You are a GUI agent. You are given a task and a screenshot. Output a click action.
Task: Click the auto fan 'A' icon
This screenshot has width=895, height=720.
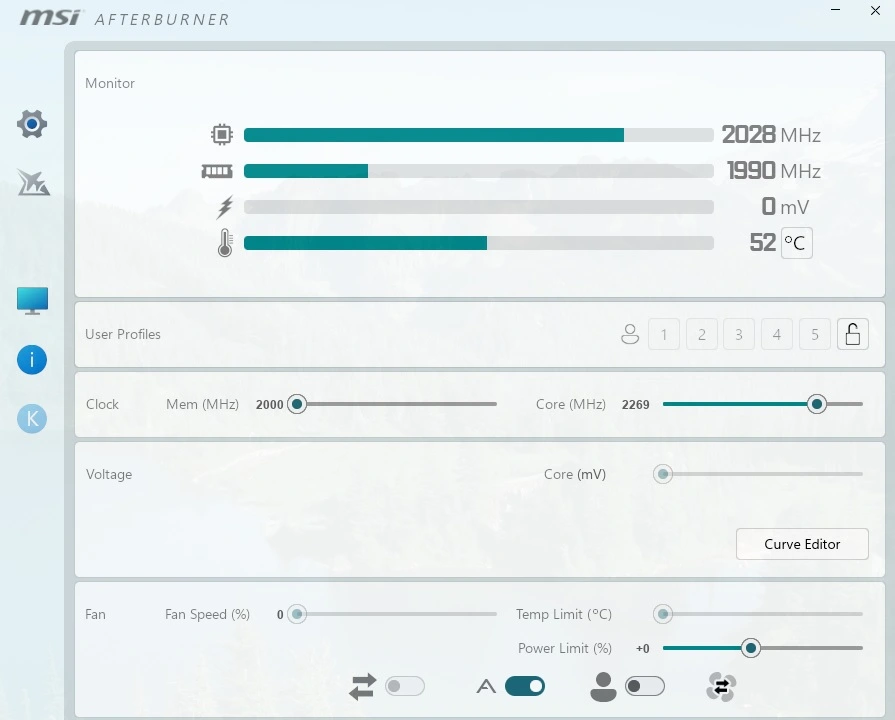tap(486, 686)
